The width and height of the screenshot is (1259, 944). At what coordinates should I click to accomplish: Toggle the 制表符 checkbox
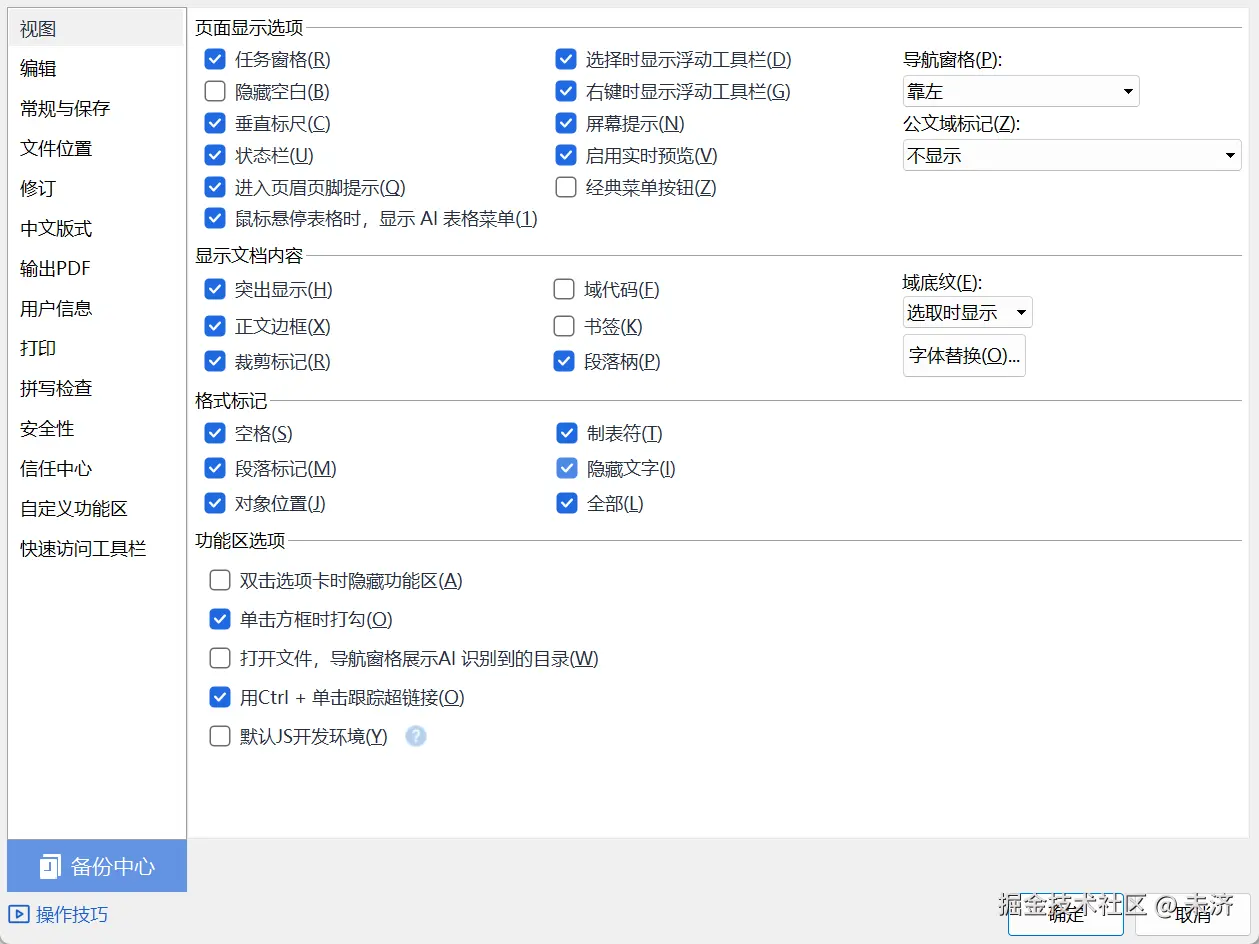point(567,434)
